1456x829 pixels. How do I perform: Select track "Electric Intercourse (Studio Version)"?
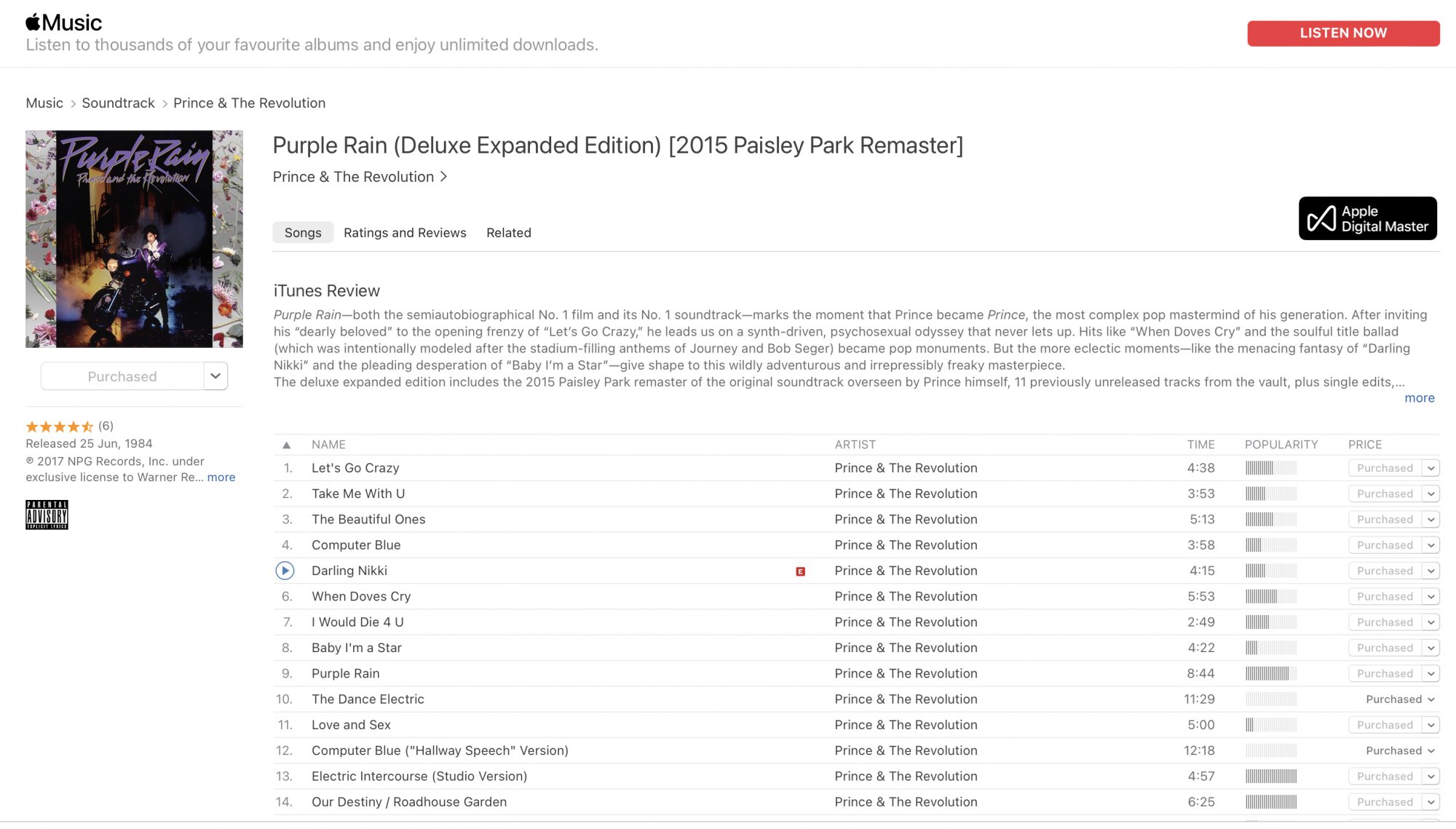419,777
